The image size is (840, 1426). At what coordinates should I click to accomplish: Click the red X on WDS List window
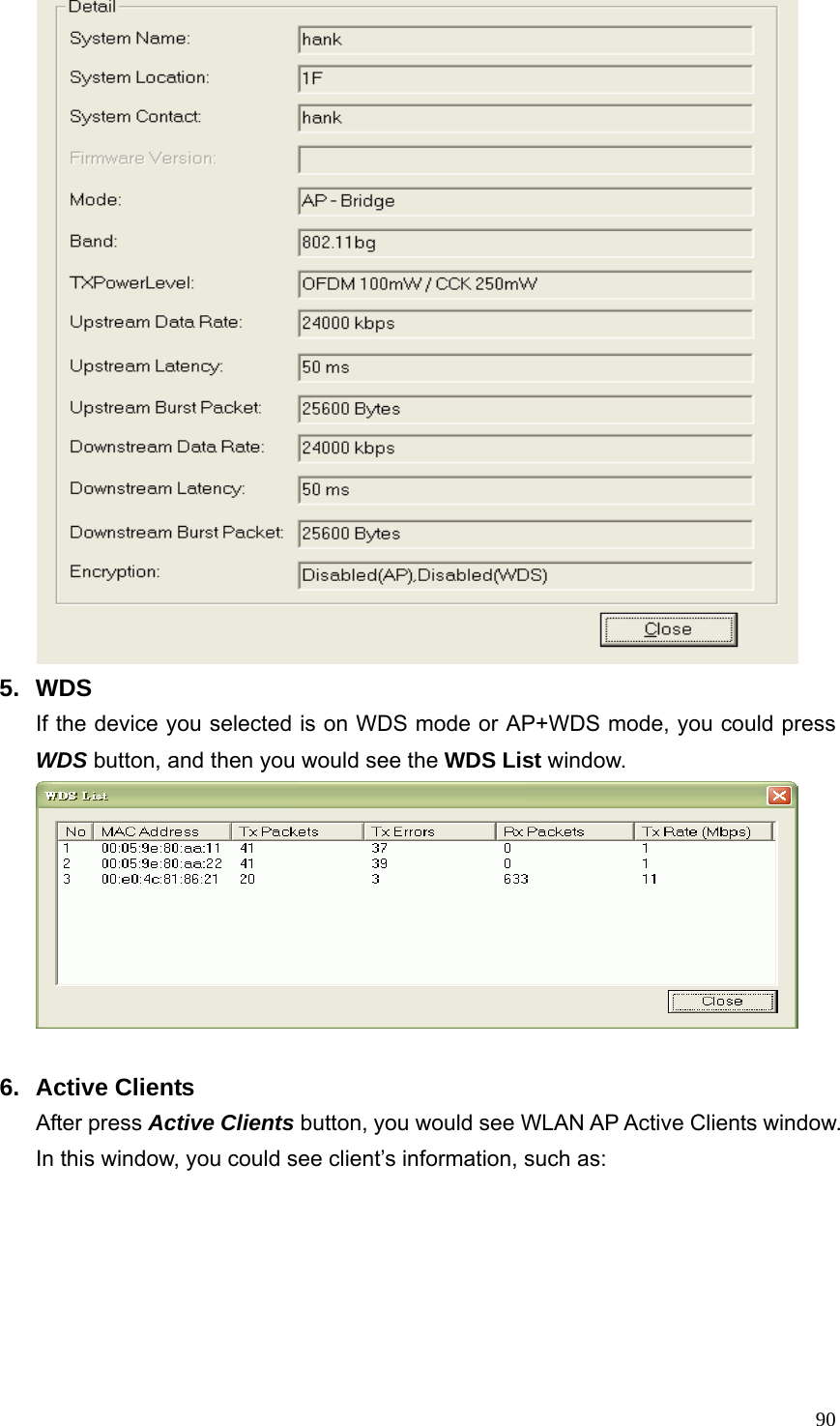point(781,795)
